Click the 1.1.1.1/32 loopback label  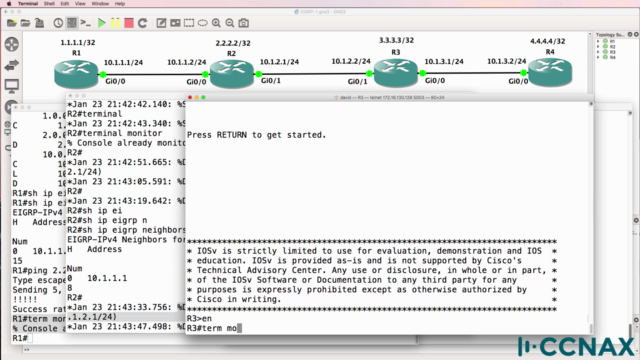78,42
